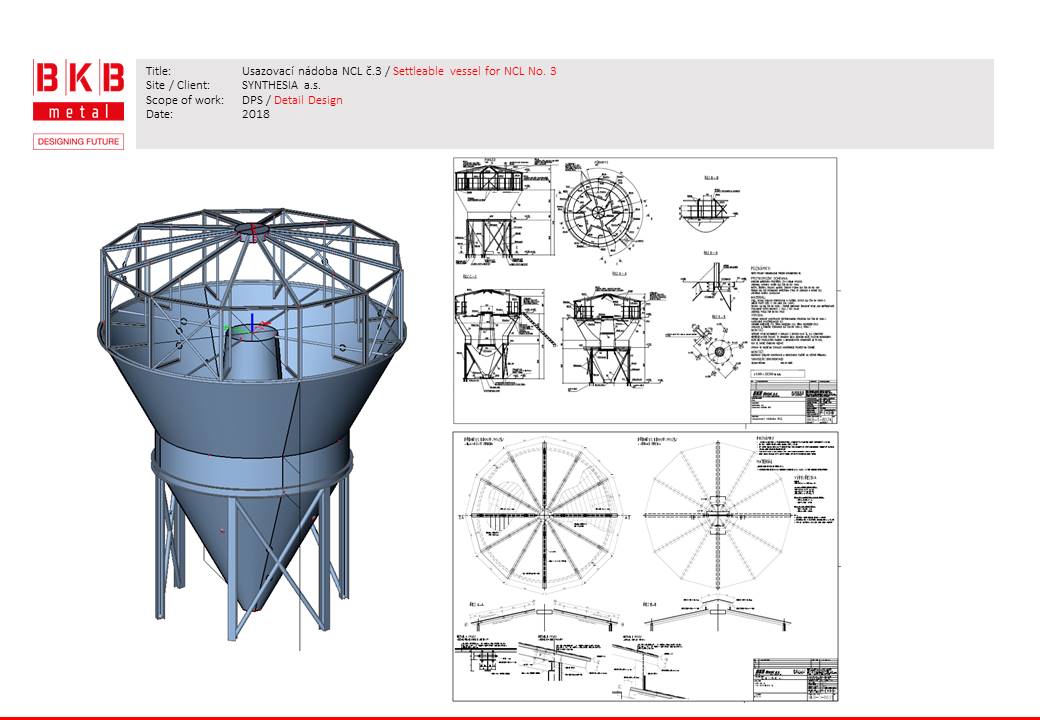Viewport: 1040px width, 720px height.
Task: Click the 'Usazovací nádoba NCL č.3' title
Action: (312, 71)
